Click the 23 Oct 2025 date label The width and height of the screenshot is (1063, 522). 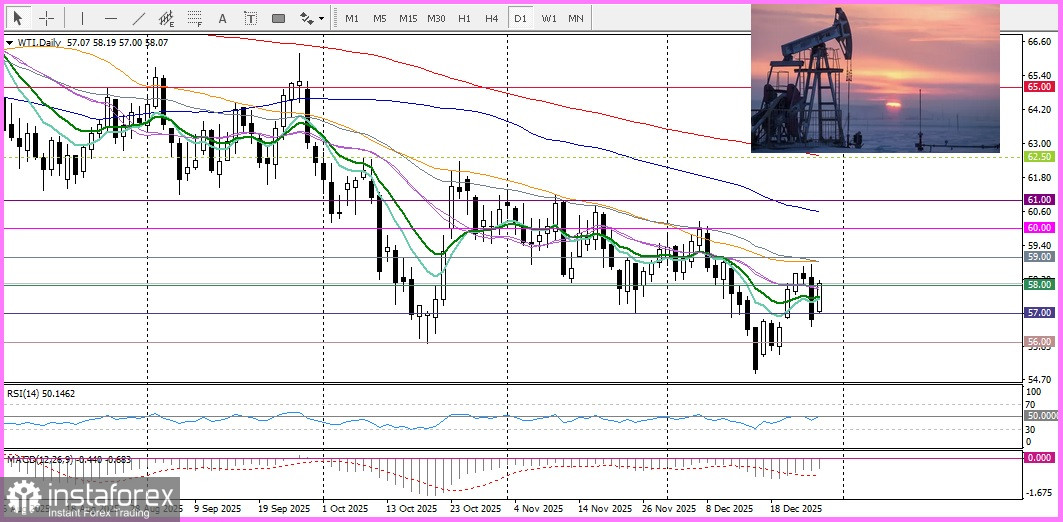click(476, 508)
